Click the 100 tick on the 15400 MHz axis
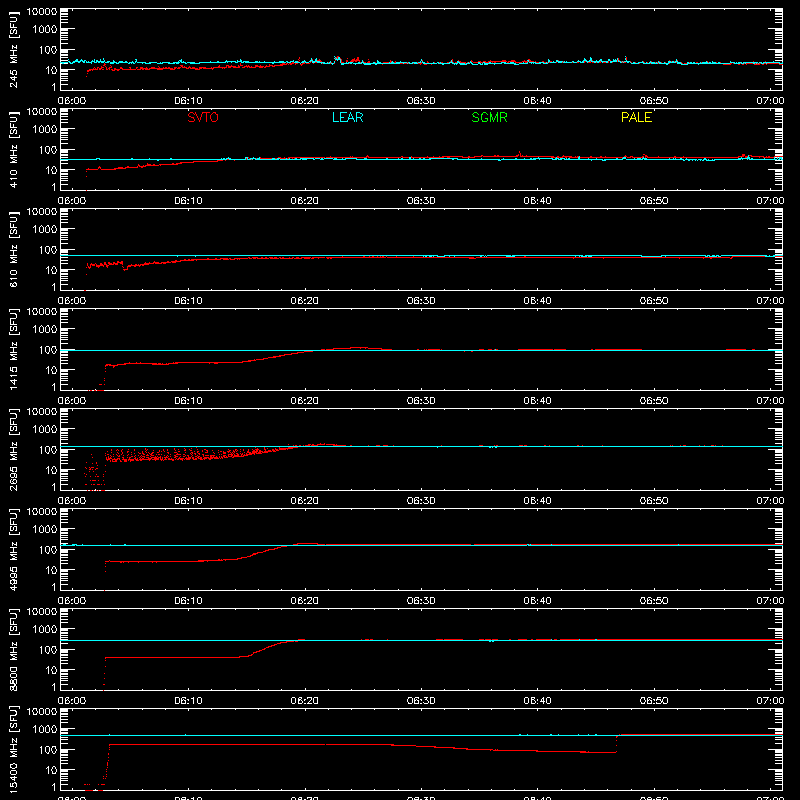The width and height of the screenshot is (800, 800). (47, 750)
